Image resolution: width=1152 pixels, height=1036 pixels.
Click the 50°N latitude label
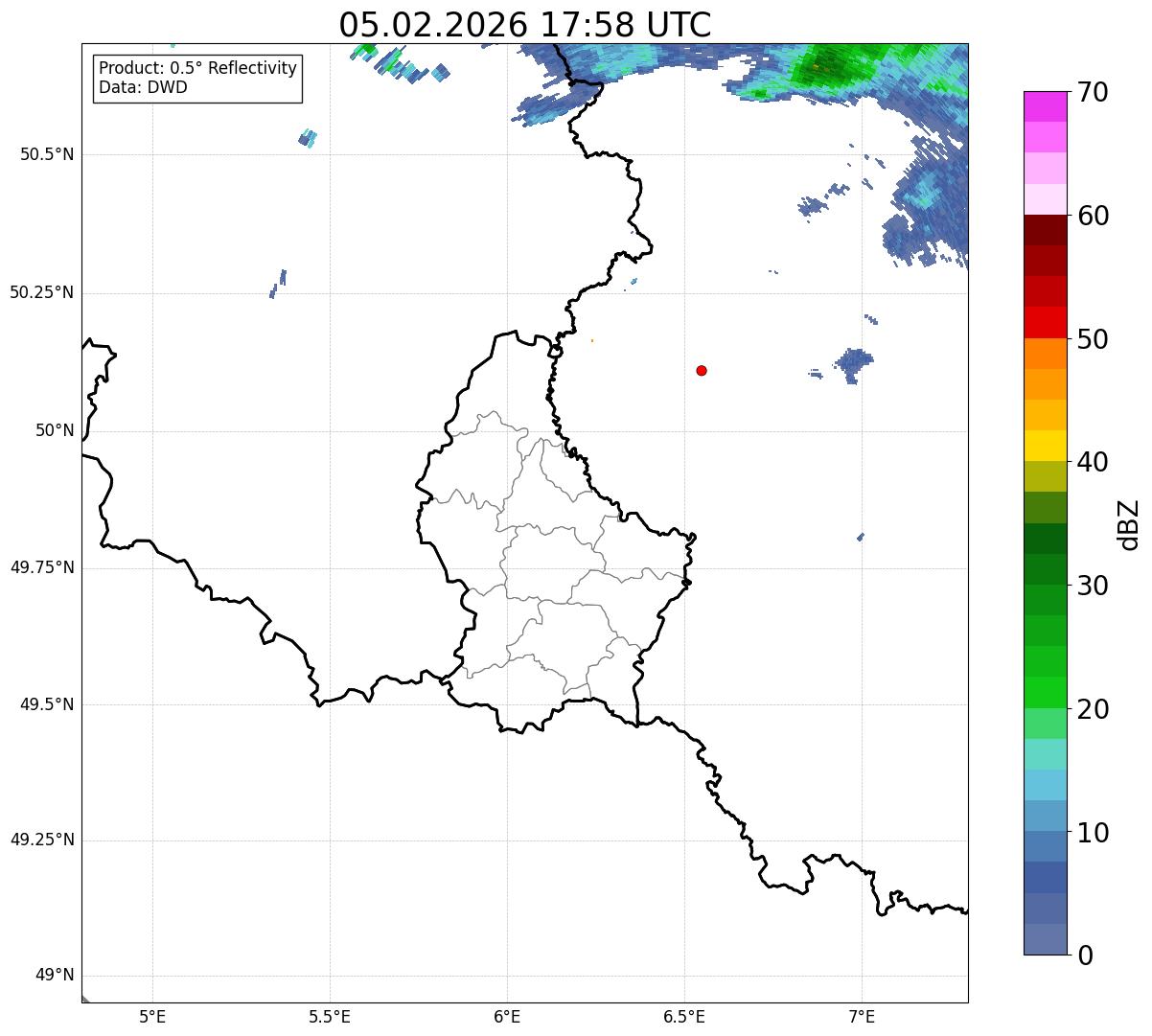55,430
